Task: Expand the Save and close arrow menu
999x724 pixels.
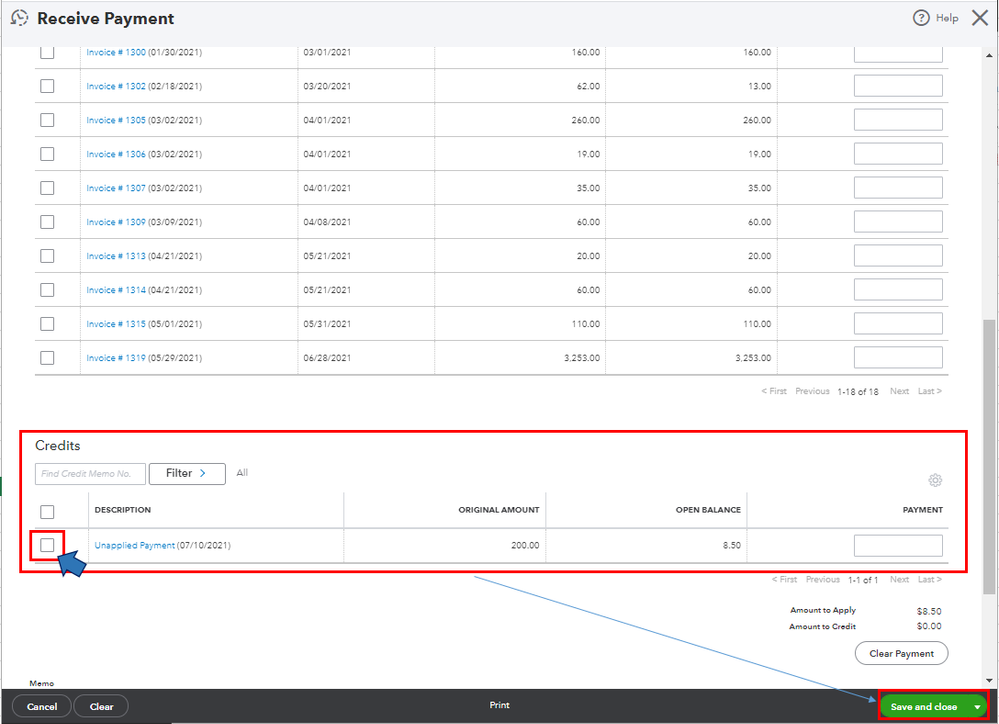Action: (x=977, y=707)
